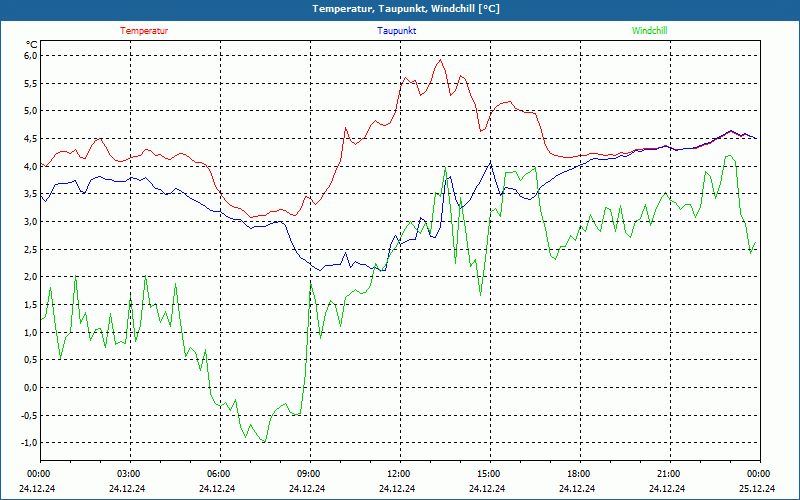Viewport: 800px width, 500px height.
Task: Click the 25.12.24 date label
Action: click(x=757, y=488)
